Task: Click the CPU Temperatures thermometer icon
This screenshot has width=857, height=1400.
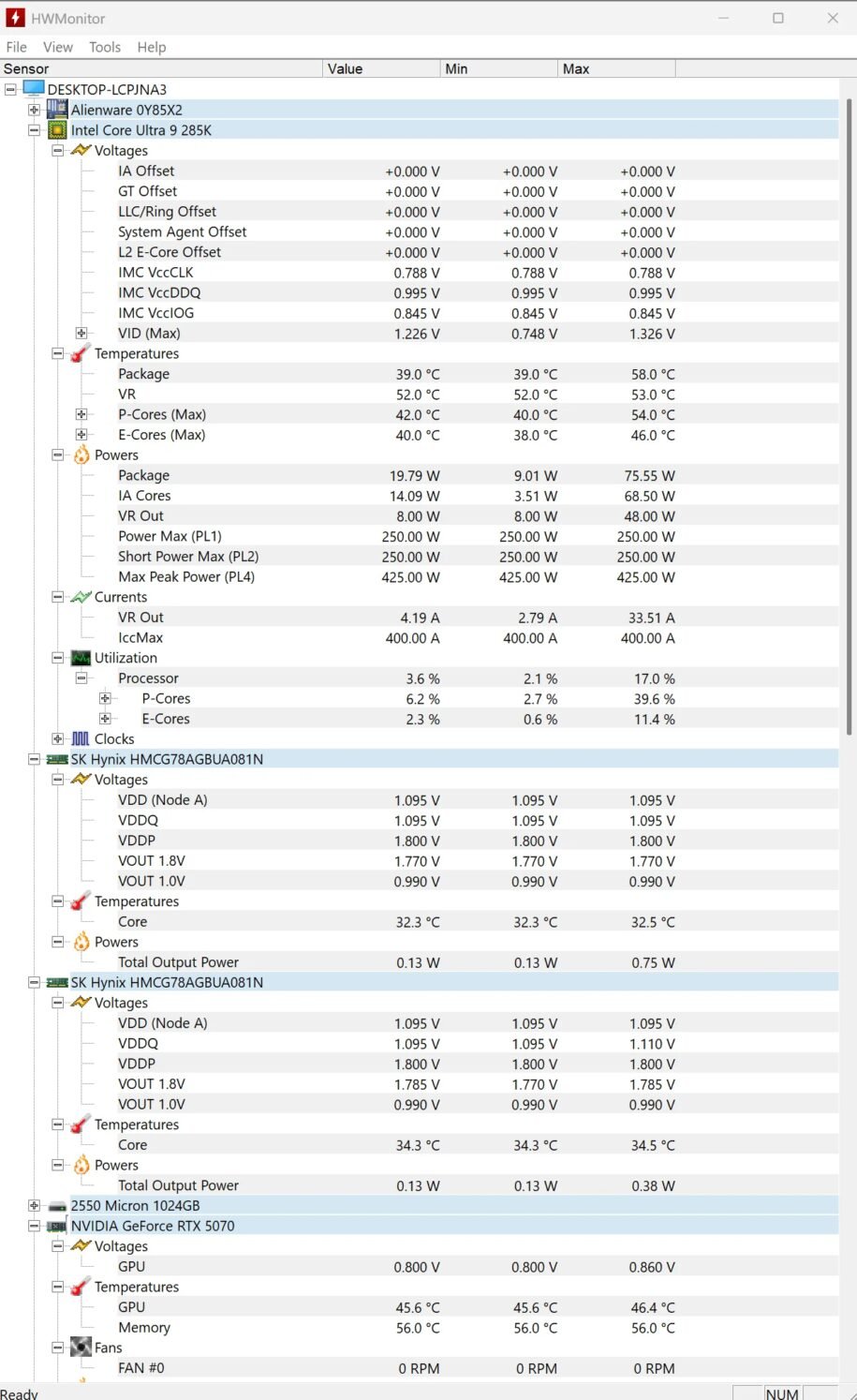Action: (81, 353)
